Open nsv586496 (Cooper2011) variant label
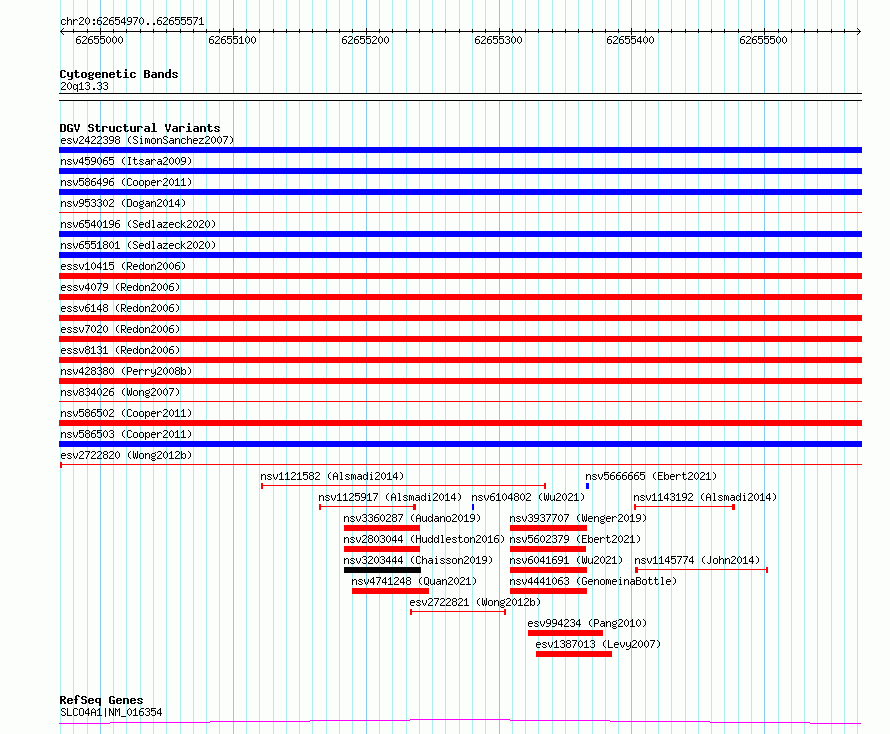This screenshot has width=890, height=734. 126,182
